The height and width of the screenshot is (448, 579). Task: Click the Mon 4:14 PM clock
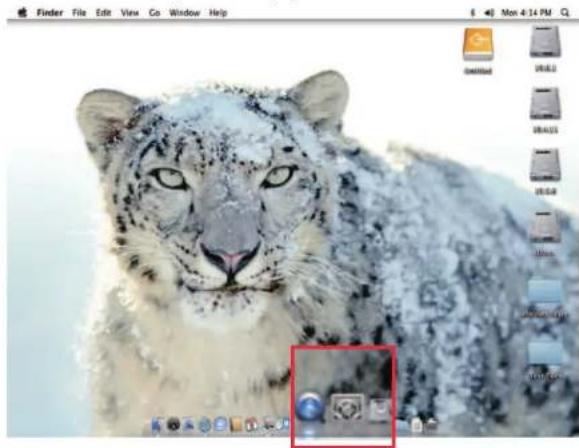coord(526,13)
